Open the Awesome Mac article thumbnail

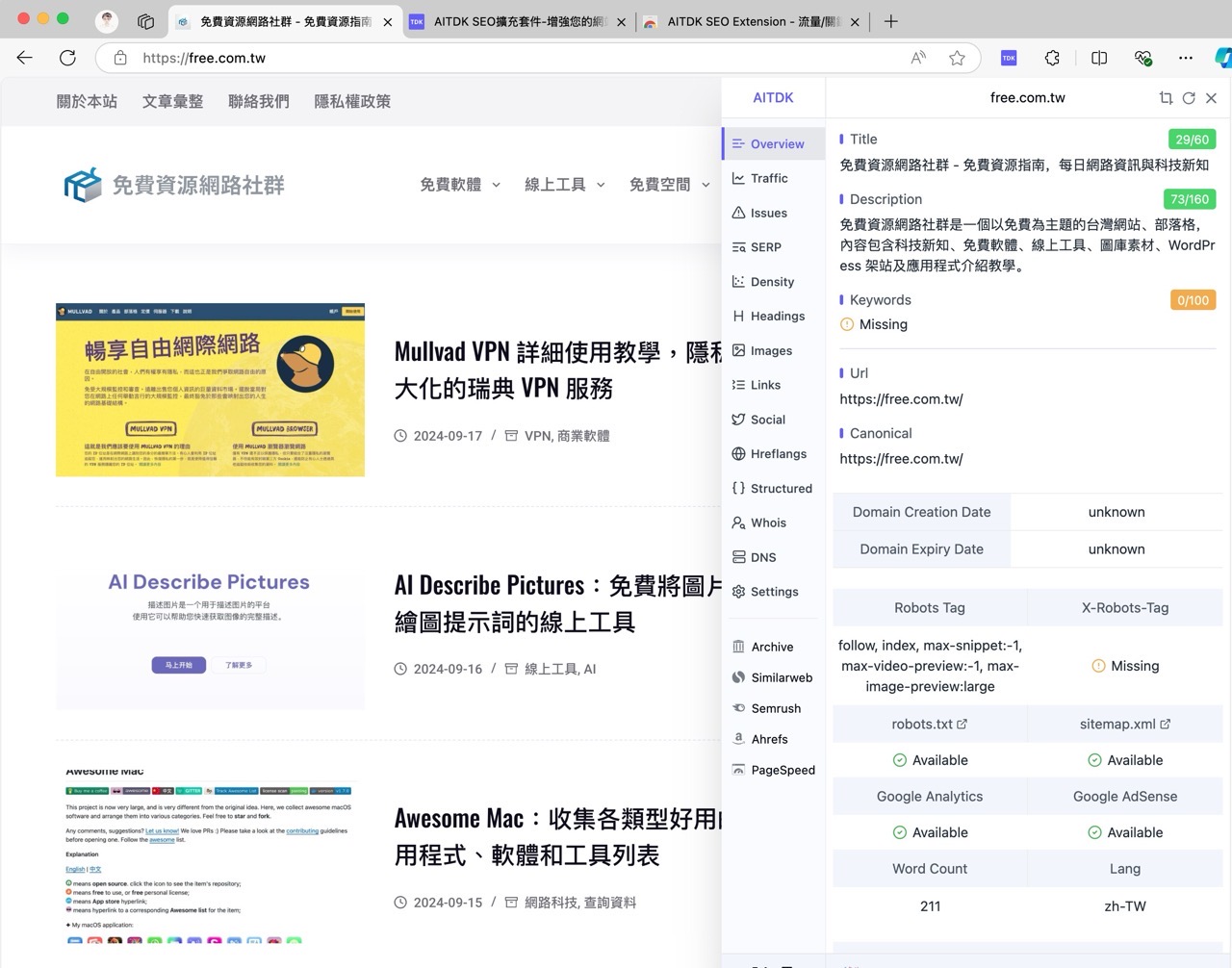pos(210,856)
